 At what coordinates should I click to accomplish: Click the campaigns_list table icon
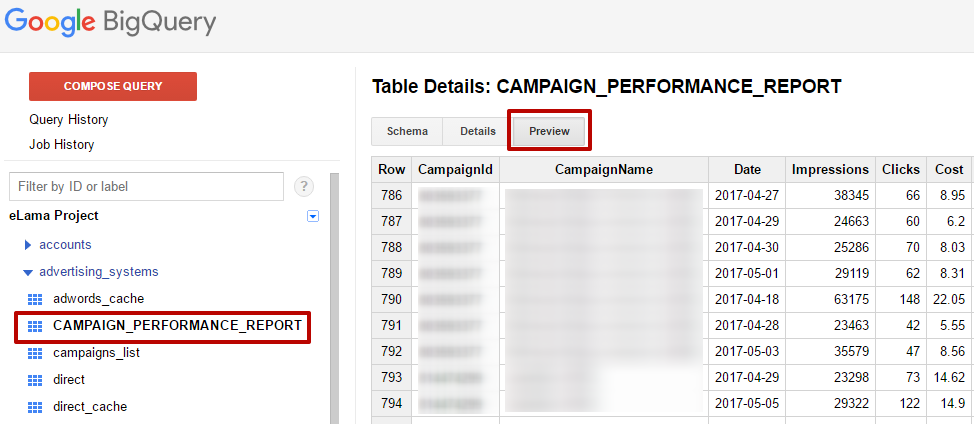pos(35,353)
